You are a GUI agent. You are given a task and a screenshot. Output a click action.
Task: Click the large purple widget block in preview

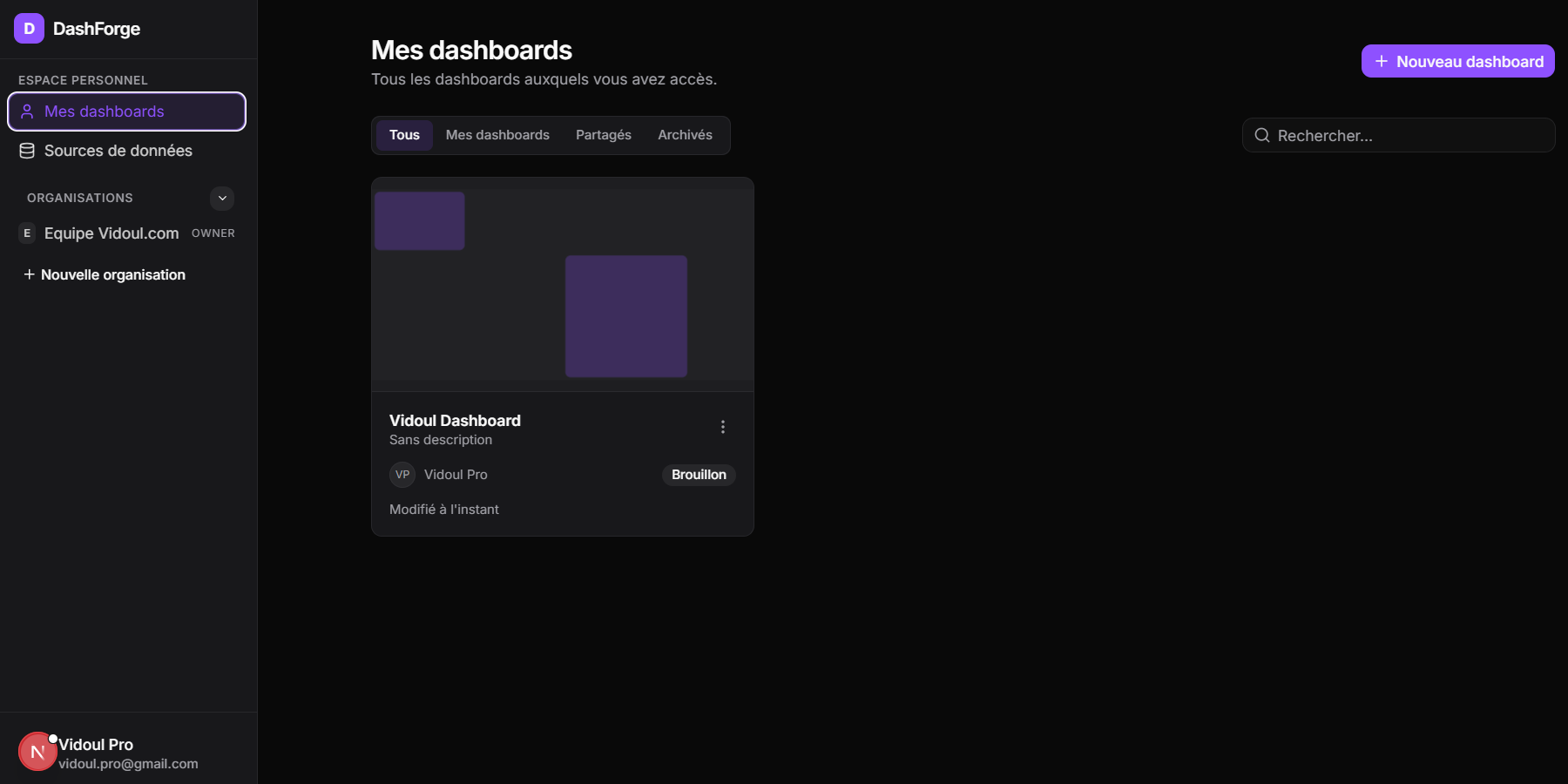tap(626, 316)
